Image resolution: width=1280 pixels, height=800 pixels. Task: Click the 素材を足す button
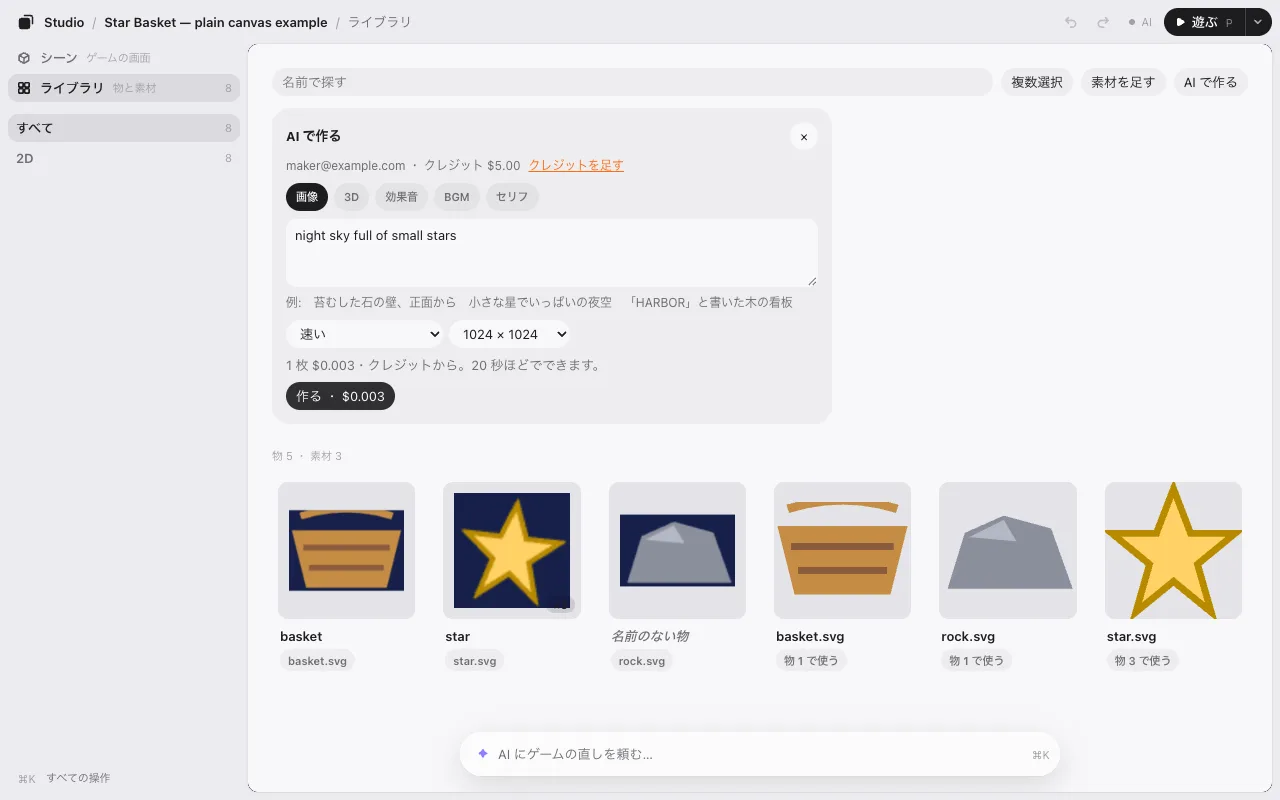[x=1123, y=82]
